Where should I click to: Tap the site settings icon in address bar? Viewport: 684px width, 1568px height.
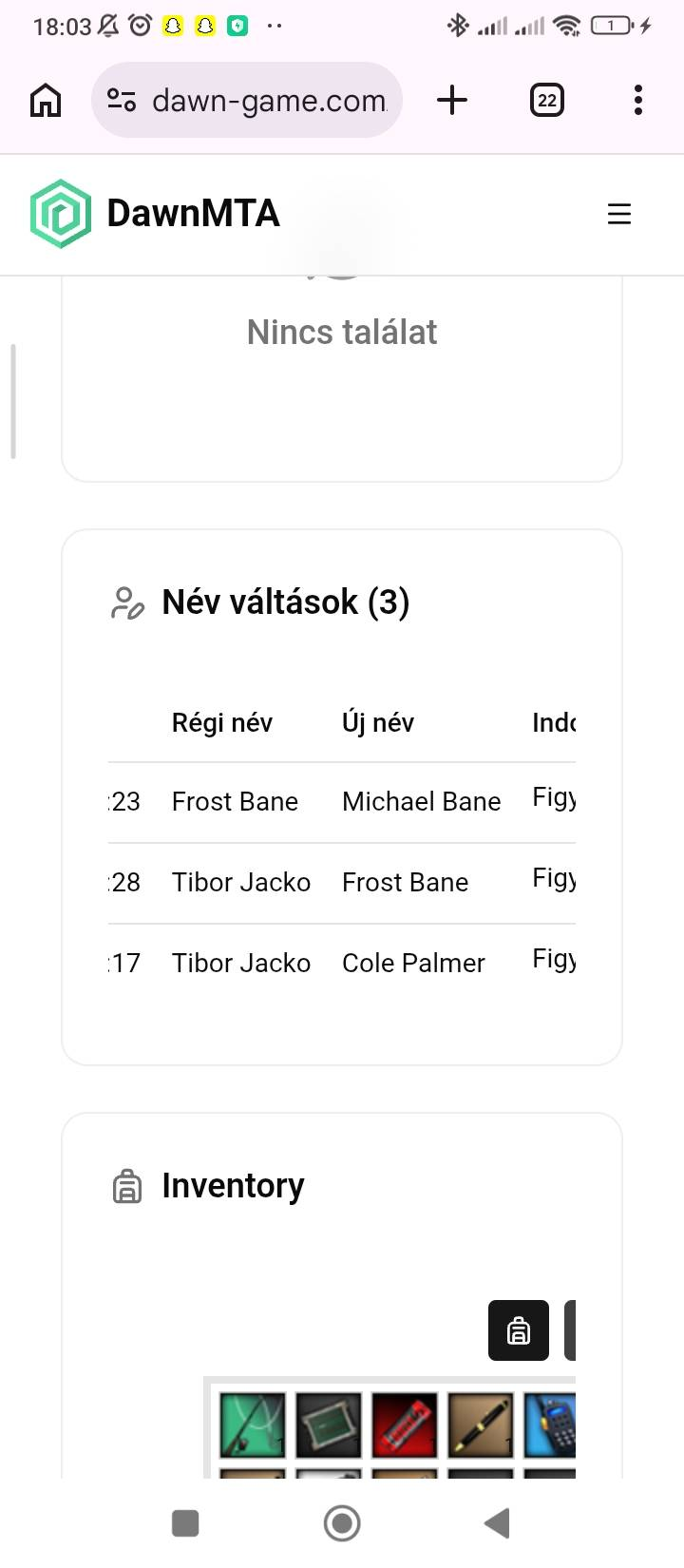[x=122, y=100]
